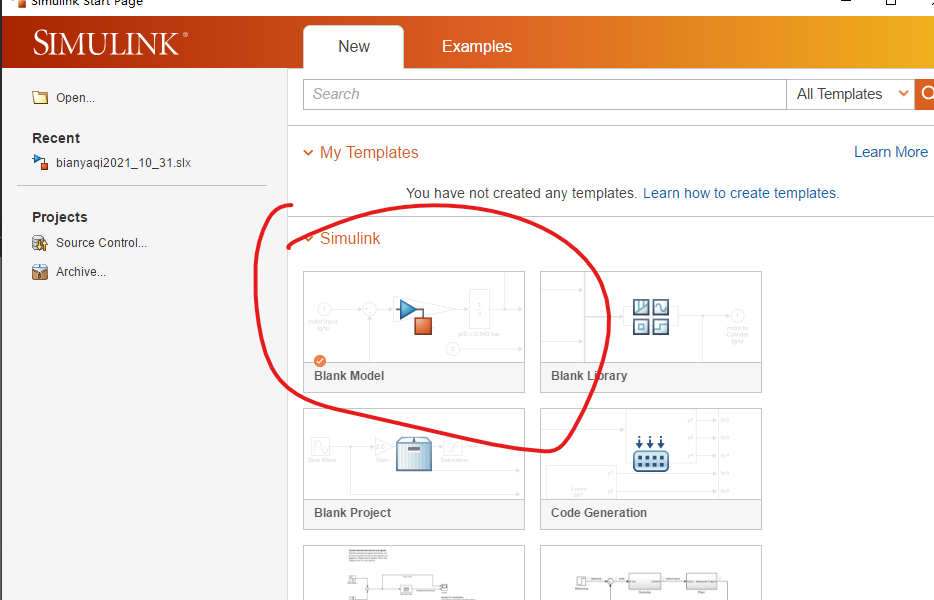The height and width of the screenshot is (600, 934).
Task: Switch to the New tab
Action: 354,46
